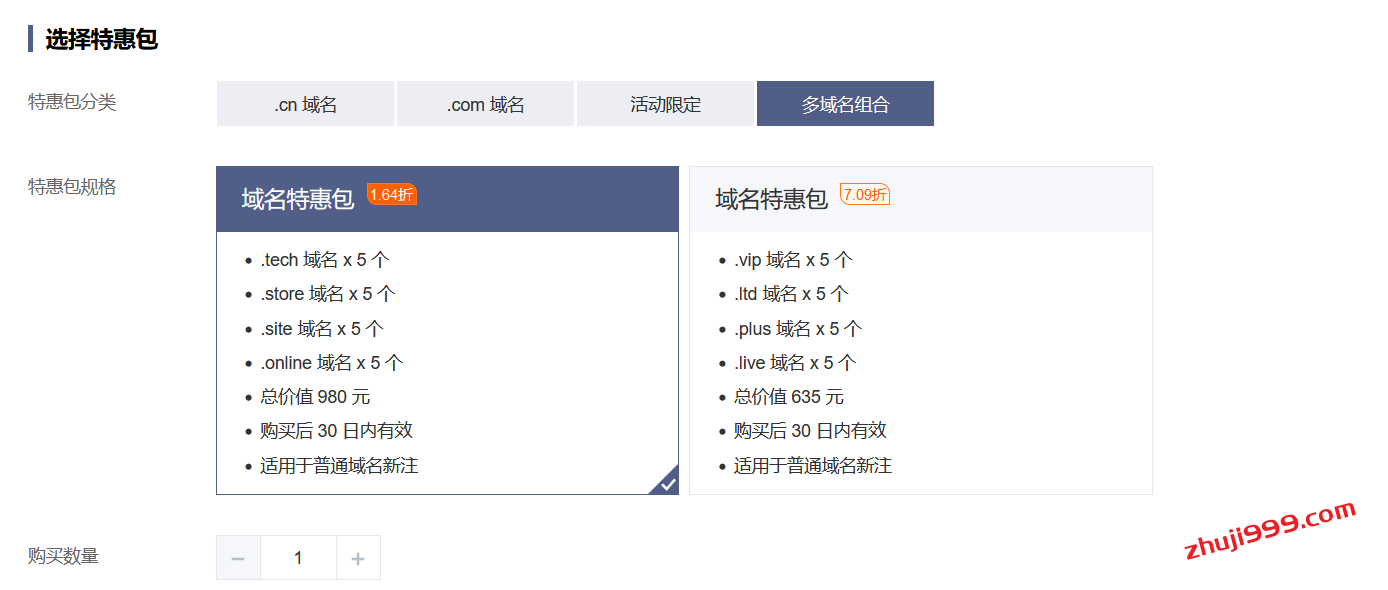Increase quantity with the plus button
The width and height of the screenshot is (1388, 590).
(358, 558)
